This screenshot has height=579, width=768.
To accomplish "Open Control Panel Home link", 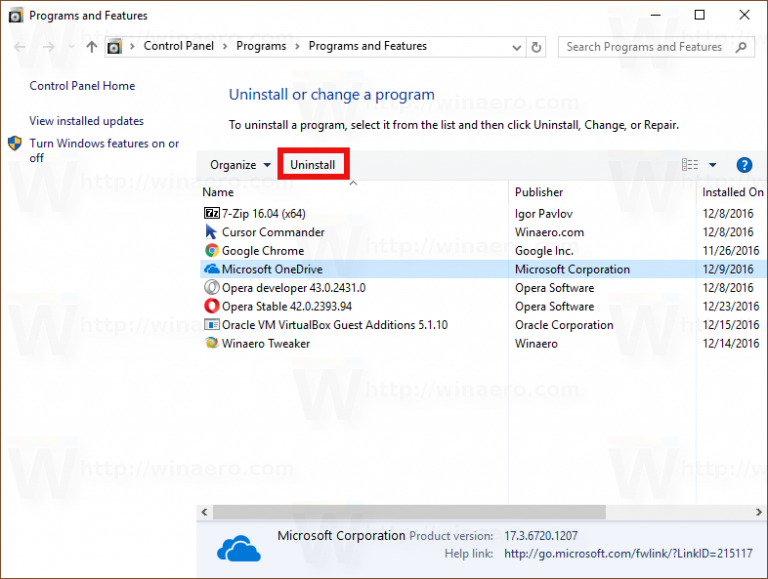I will (x=82, y=86).
